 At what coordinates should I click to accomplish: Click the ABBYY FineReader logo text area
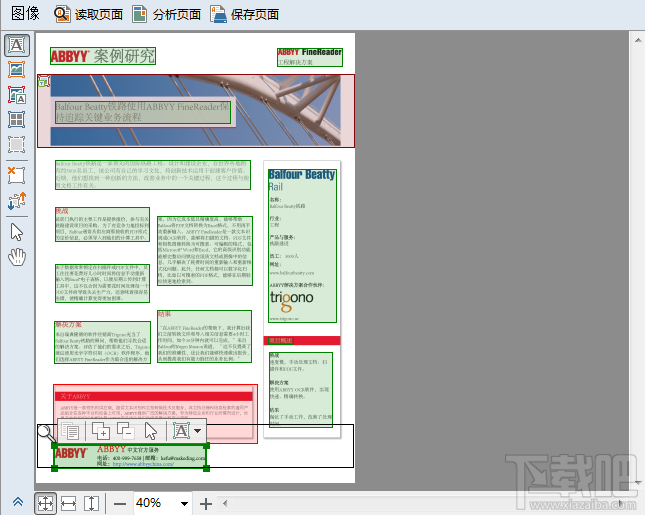click(310, 57)
